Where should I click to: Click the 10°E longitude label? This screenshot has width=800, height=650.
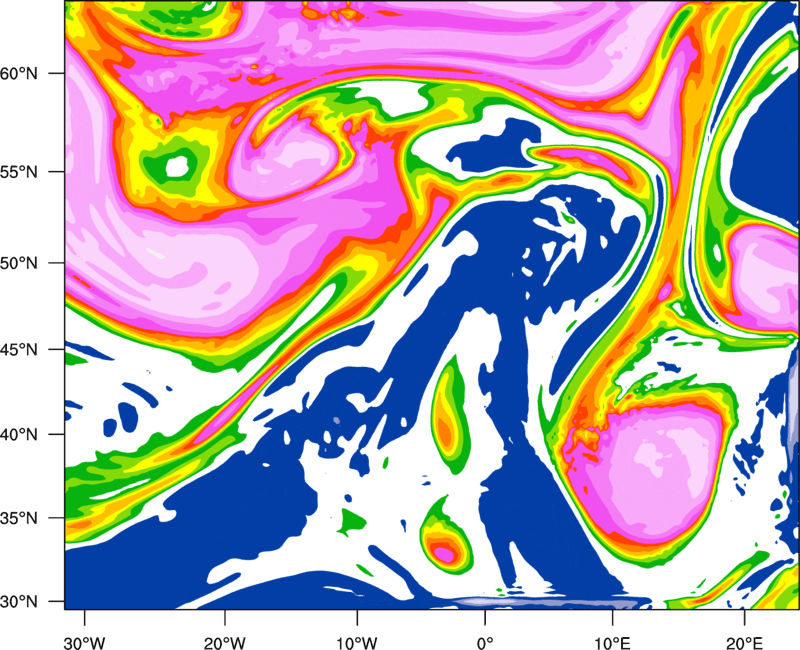(612, 643)
